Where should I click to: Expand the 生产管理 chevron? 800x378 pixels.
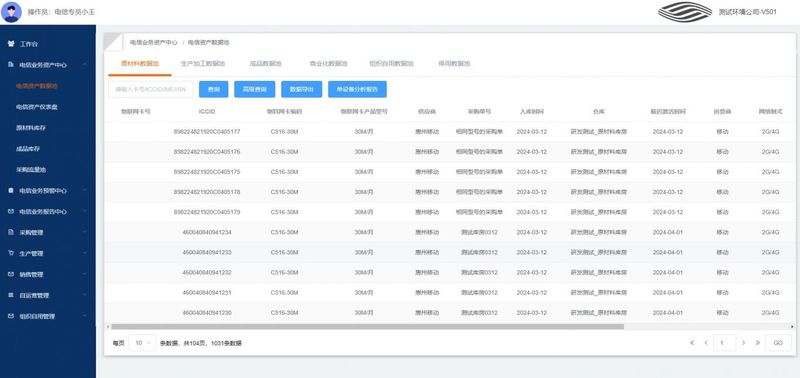(84, 253)
